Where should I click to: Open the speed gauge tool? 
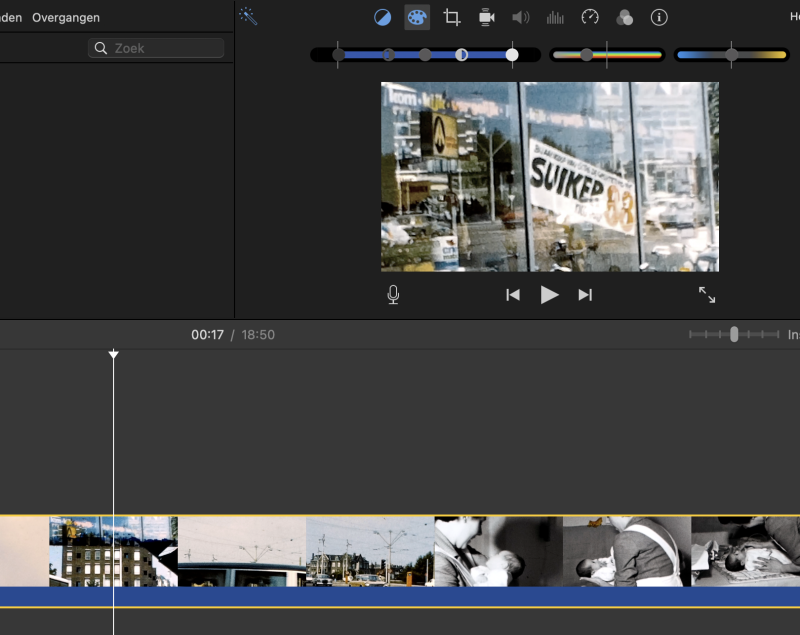pyautogui.click(x=590, y=17)
